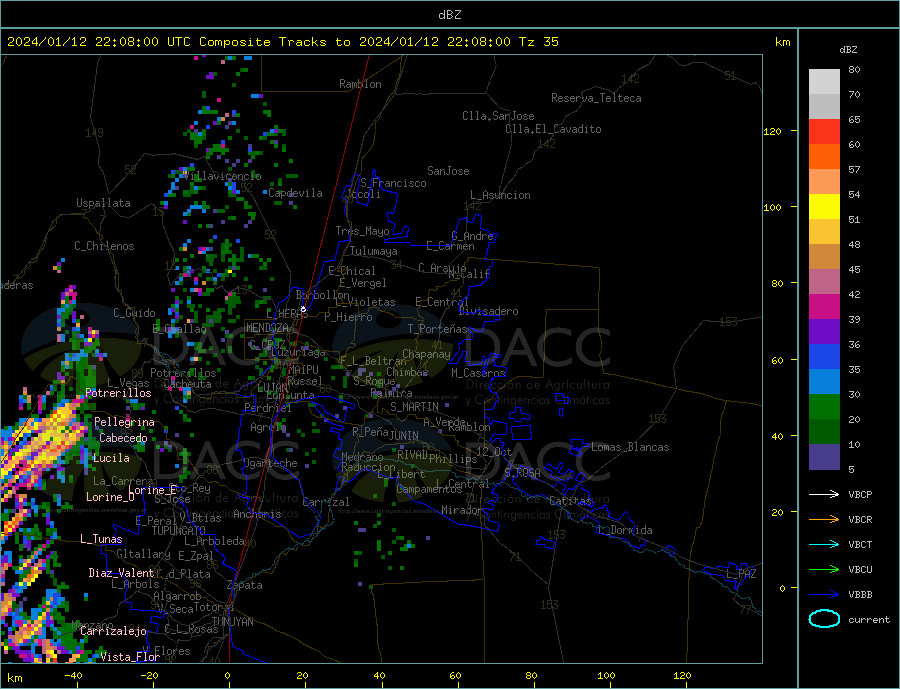Click the 'C_Guido' label

[134, 313]
